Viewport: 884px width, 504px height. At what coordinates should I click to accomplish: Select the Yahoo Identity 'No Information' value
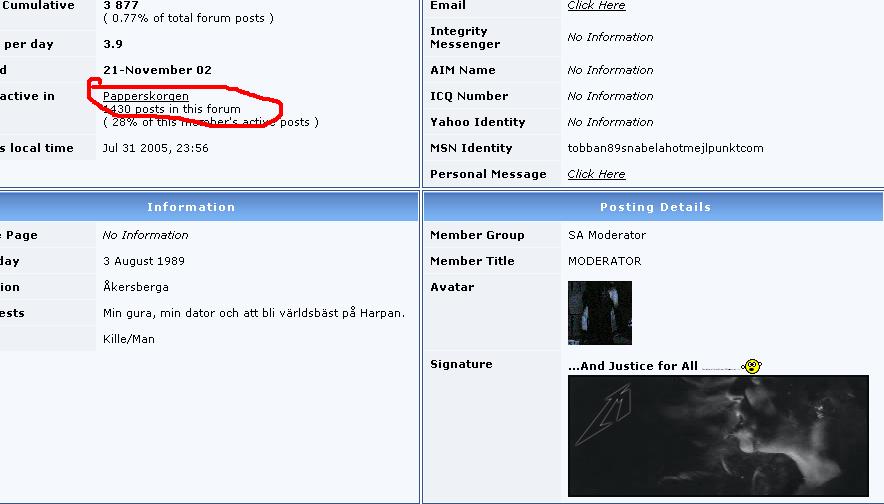[610, 122]
